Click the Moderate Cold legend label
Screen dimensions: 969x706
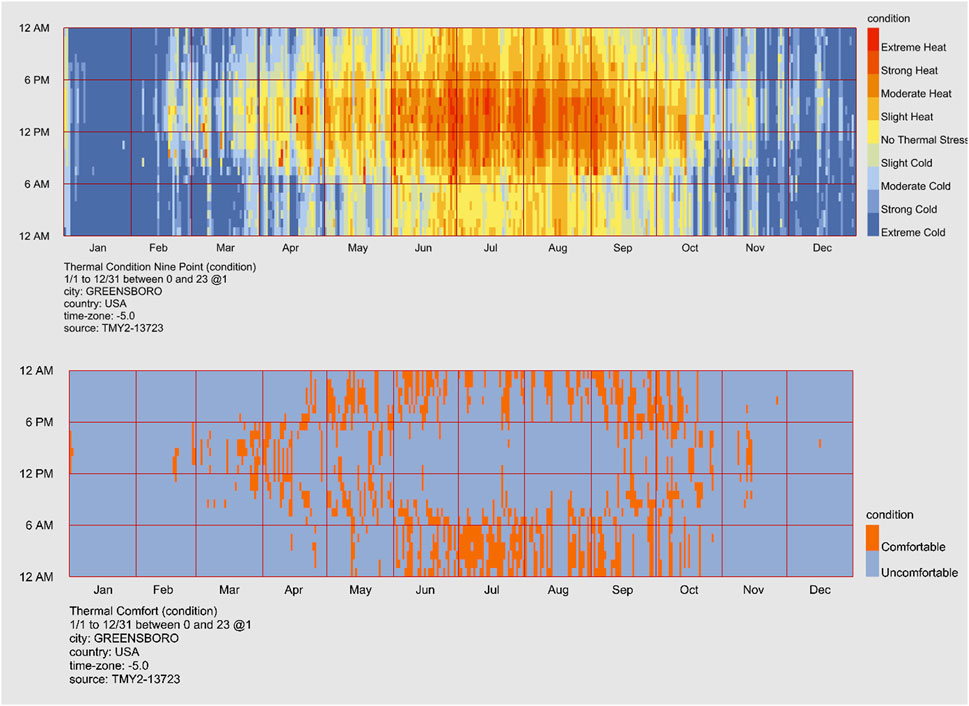pos(916,187)
